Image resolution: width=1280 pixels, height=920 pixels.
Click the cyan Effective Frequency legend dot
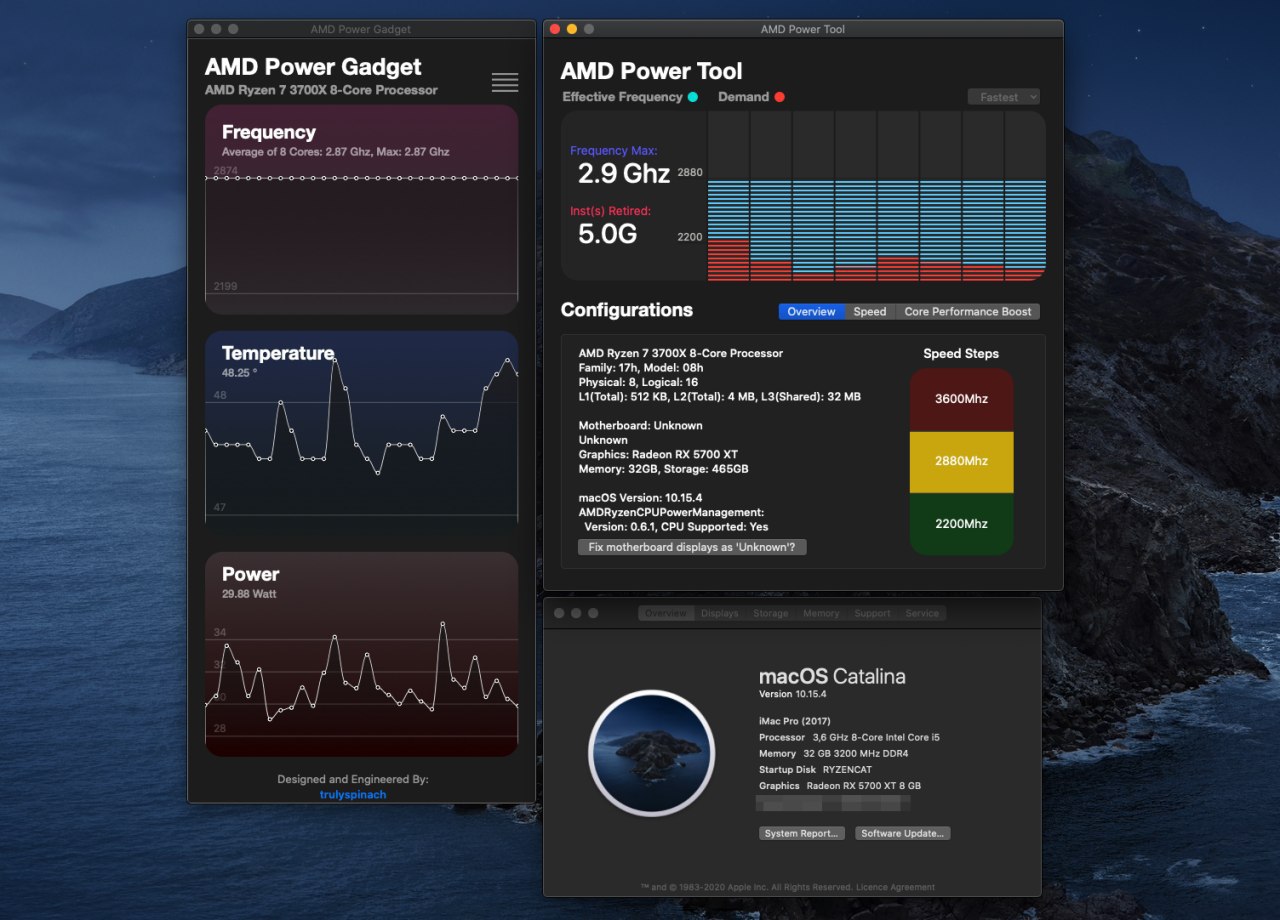click(692, 97)
